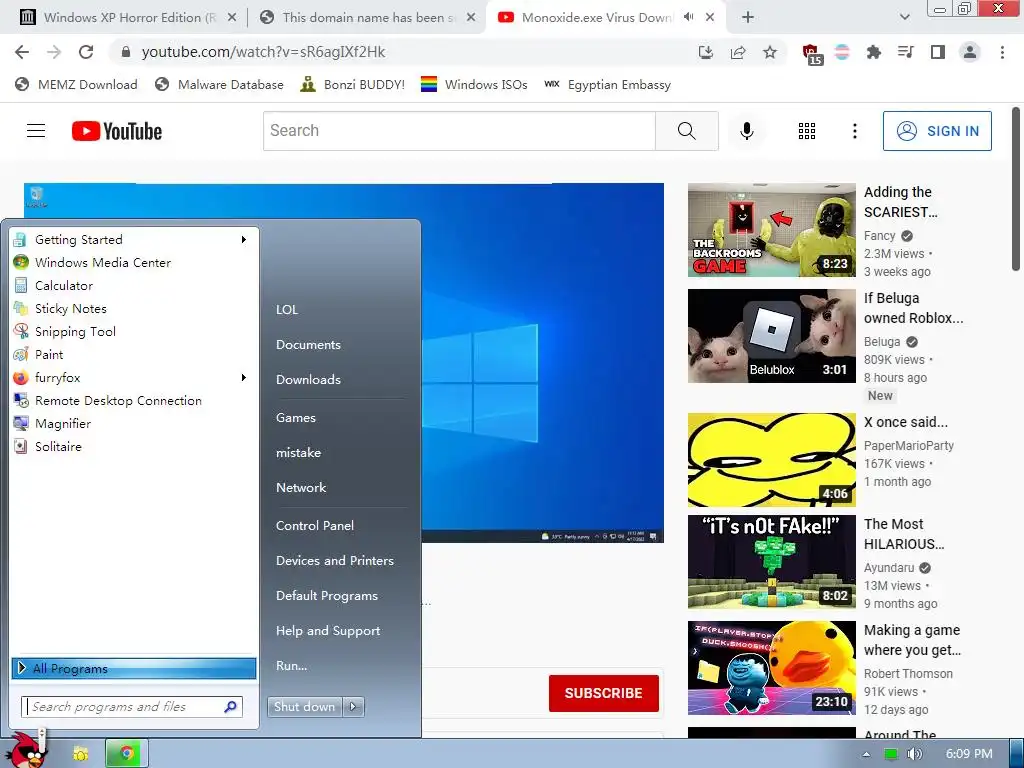This screenshot has height=768, width=1024.
Task: Reload the YouTube page
Action: (86, 52)
